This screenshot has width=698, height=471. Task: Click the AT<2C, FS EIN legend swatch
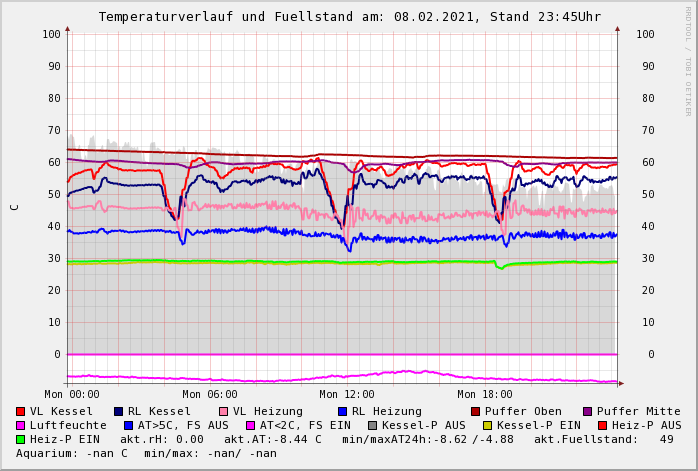coord(250,426)
